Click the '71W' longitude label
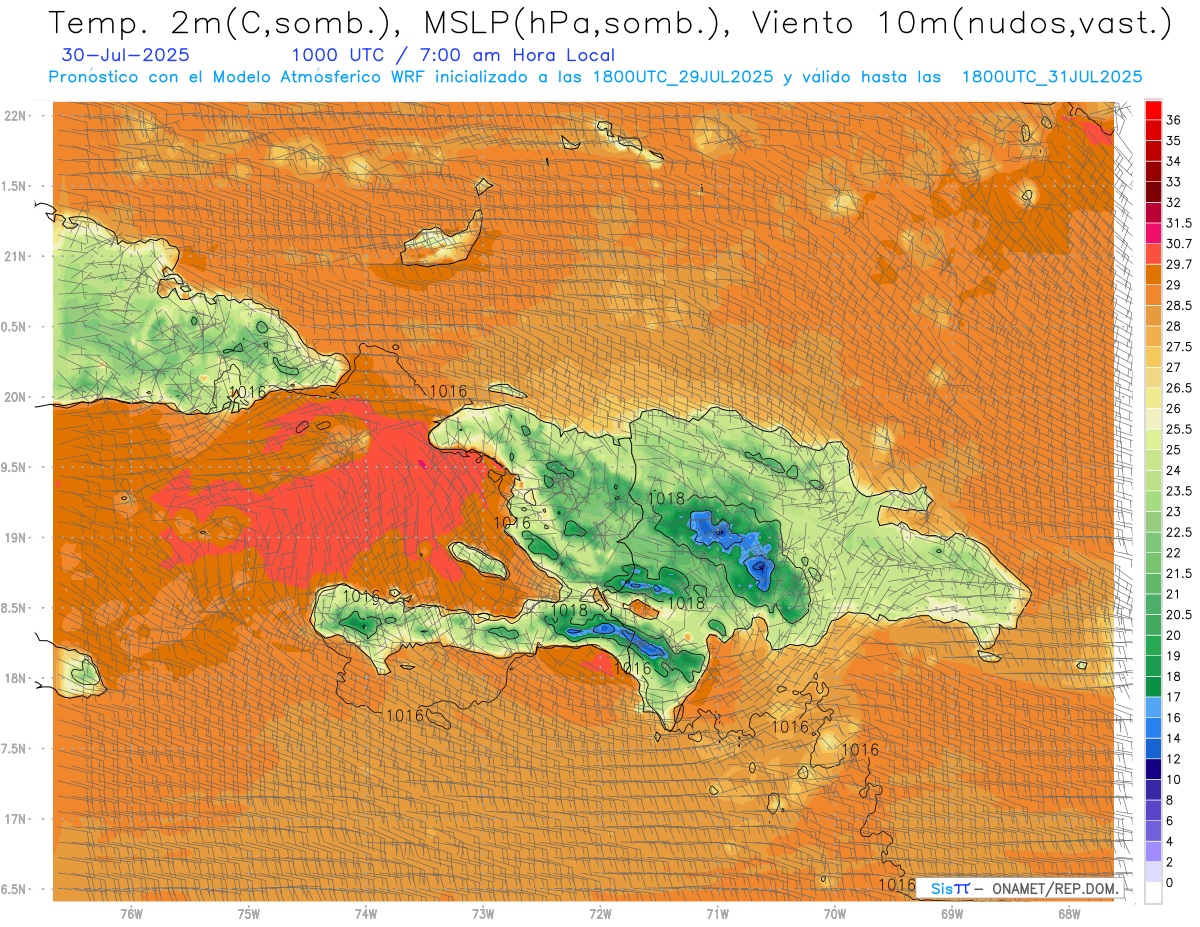 click(x=717, y=914)
